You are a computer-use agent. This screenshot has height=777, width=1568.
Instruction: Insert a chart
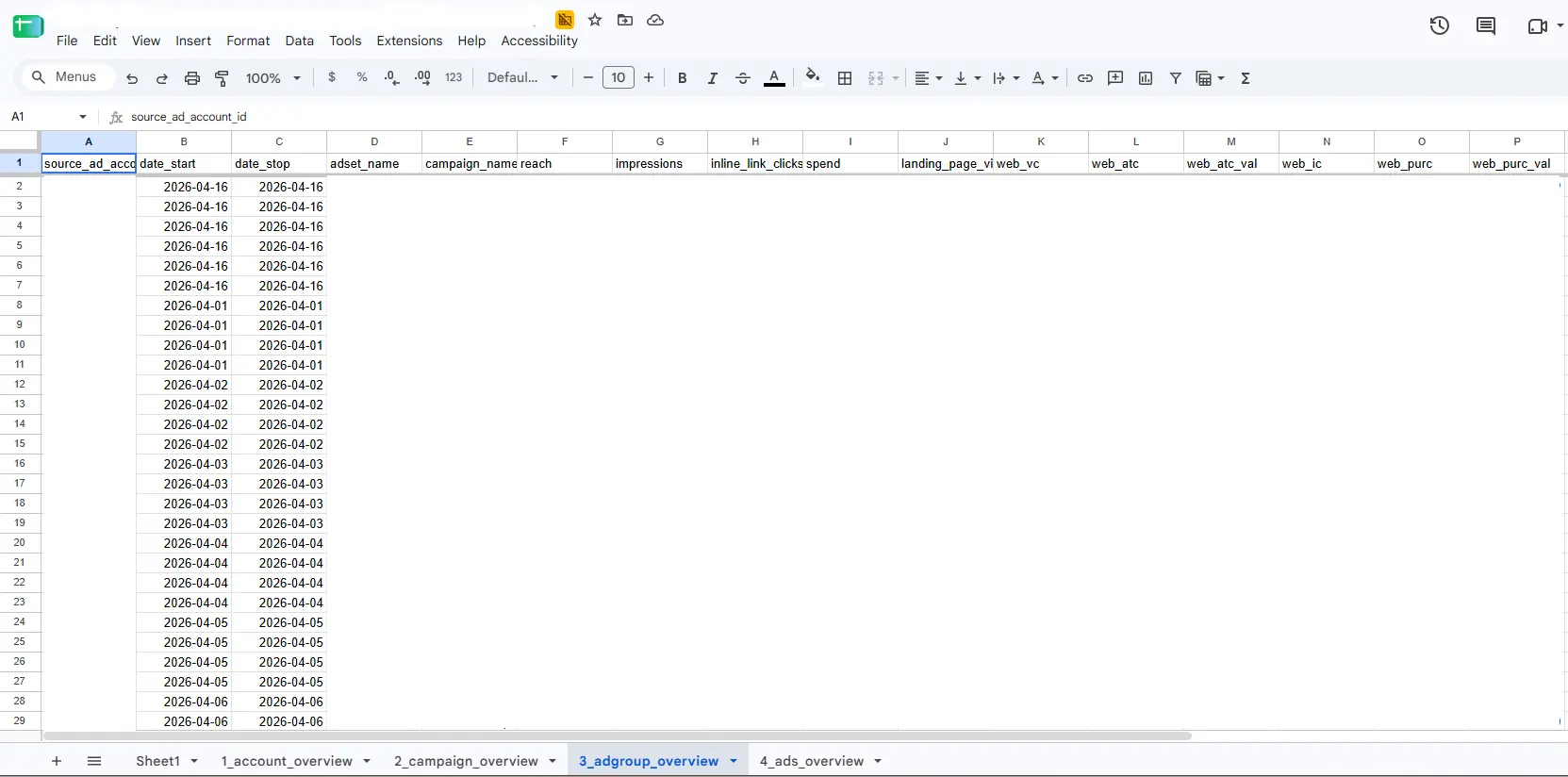point(1146,78)
